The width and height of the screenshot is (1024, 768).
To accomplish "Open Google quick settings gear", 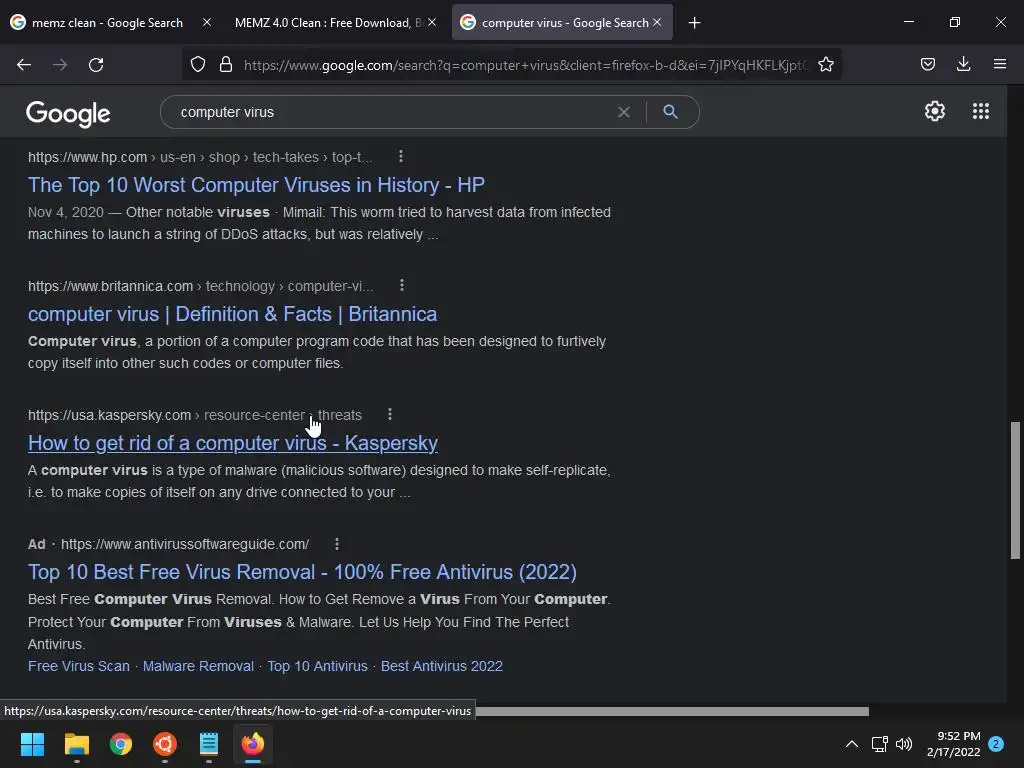I will (935, 111).
